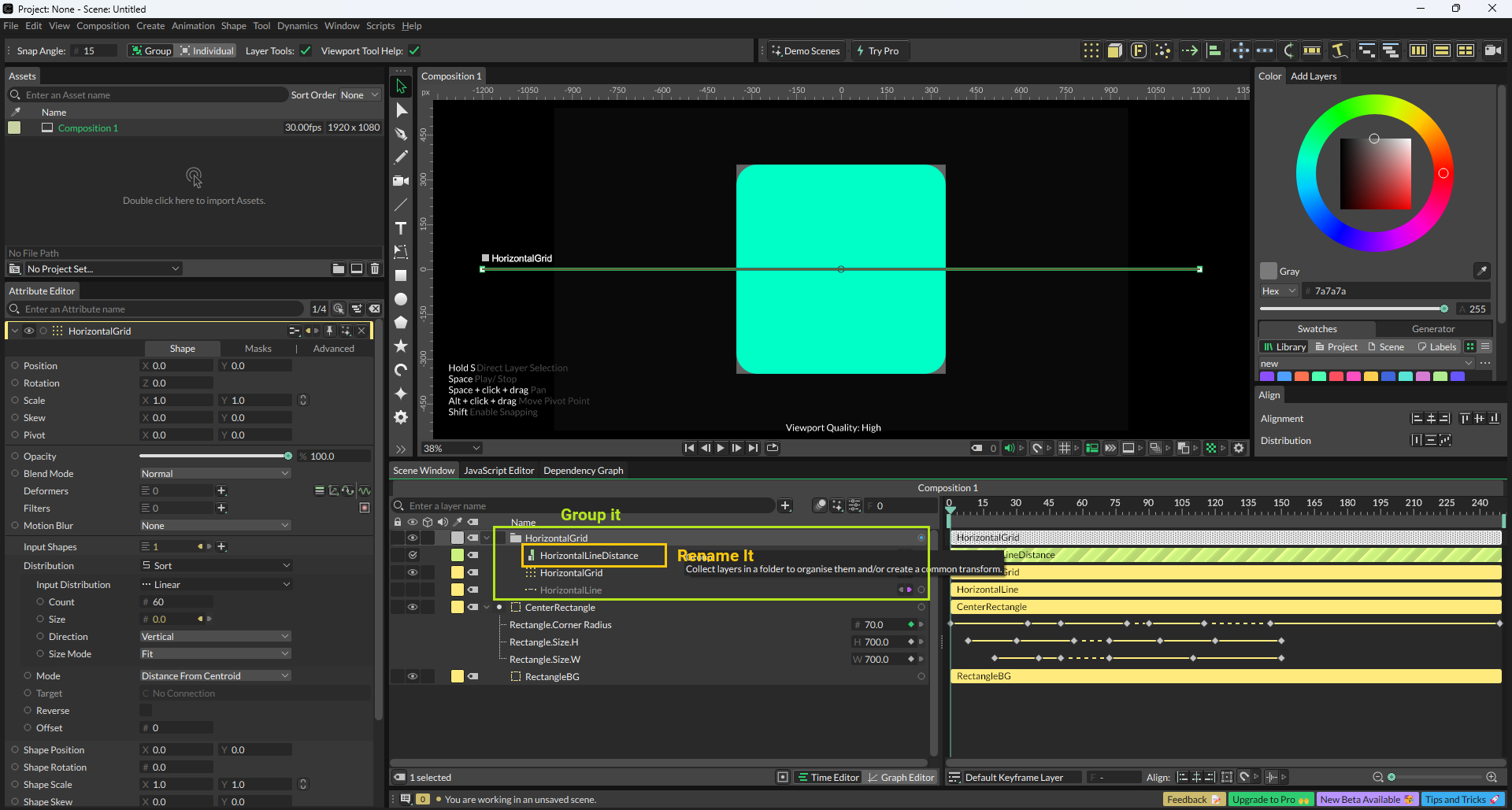The width and height of the screenshot is (1512, 810).
Task: Toggle the Viewport Tool Help checkbox
Action: pyautogui.click(x=414, y=51)
